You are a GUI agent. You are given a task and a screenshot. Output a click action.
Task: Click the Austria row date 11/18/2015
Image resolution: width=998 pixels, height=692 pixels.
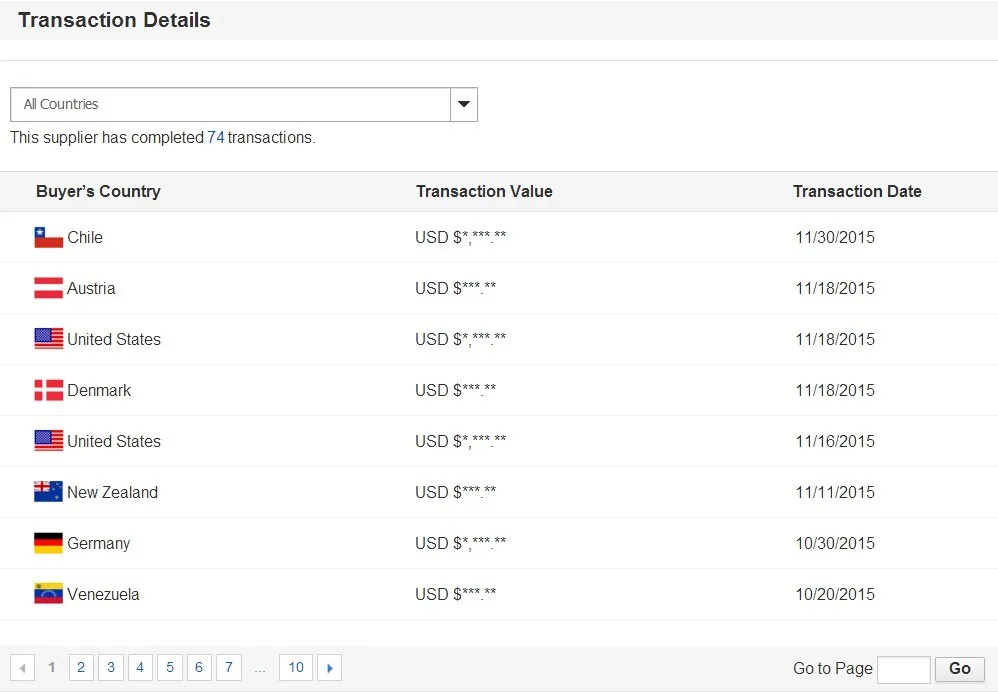click(835, 288)
